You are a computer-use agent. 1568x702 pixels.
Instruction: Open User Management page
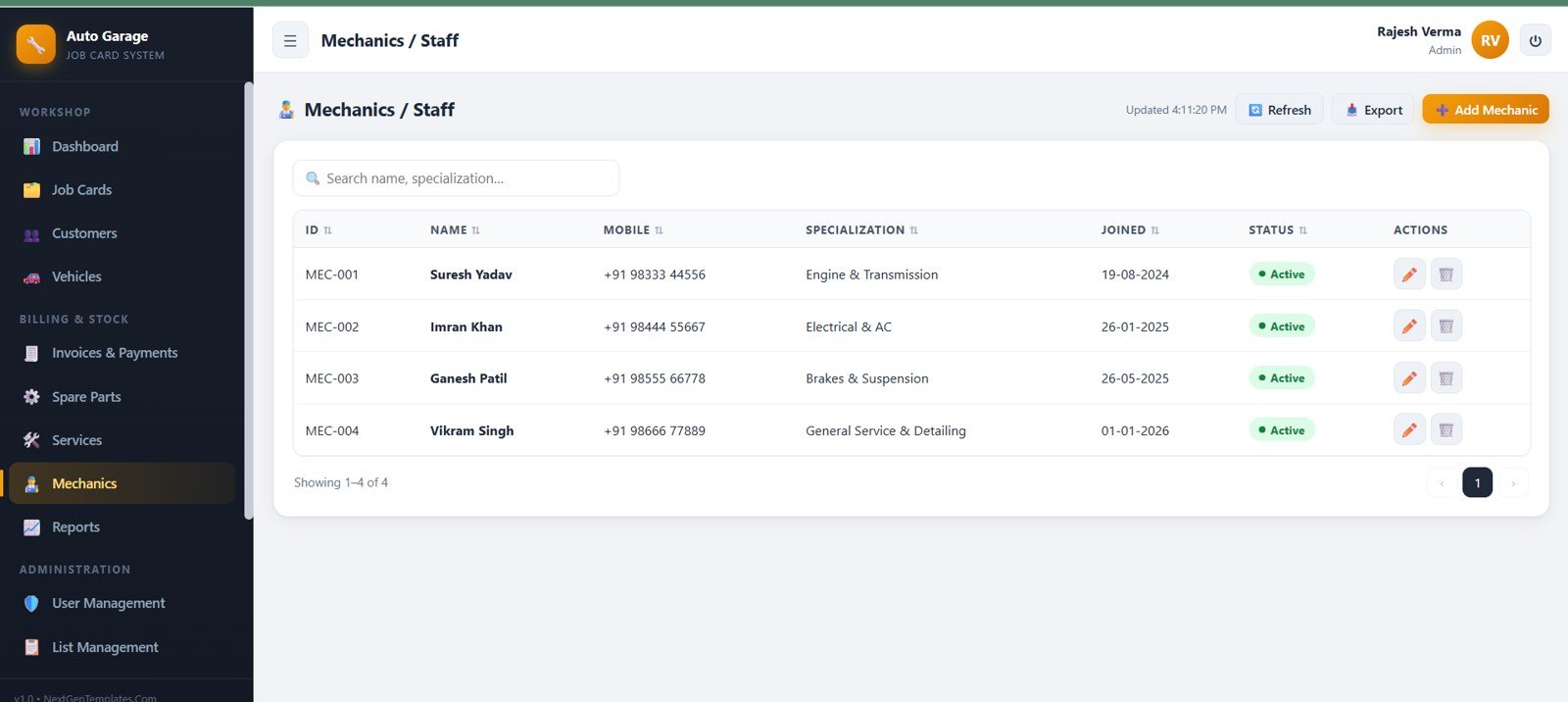tap(122, 603)
